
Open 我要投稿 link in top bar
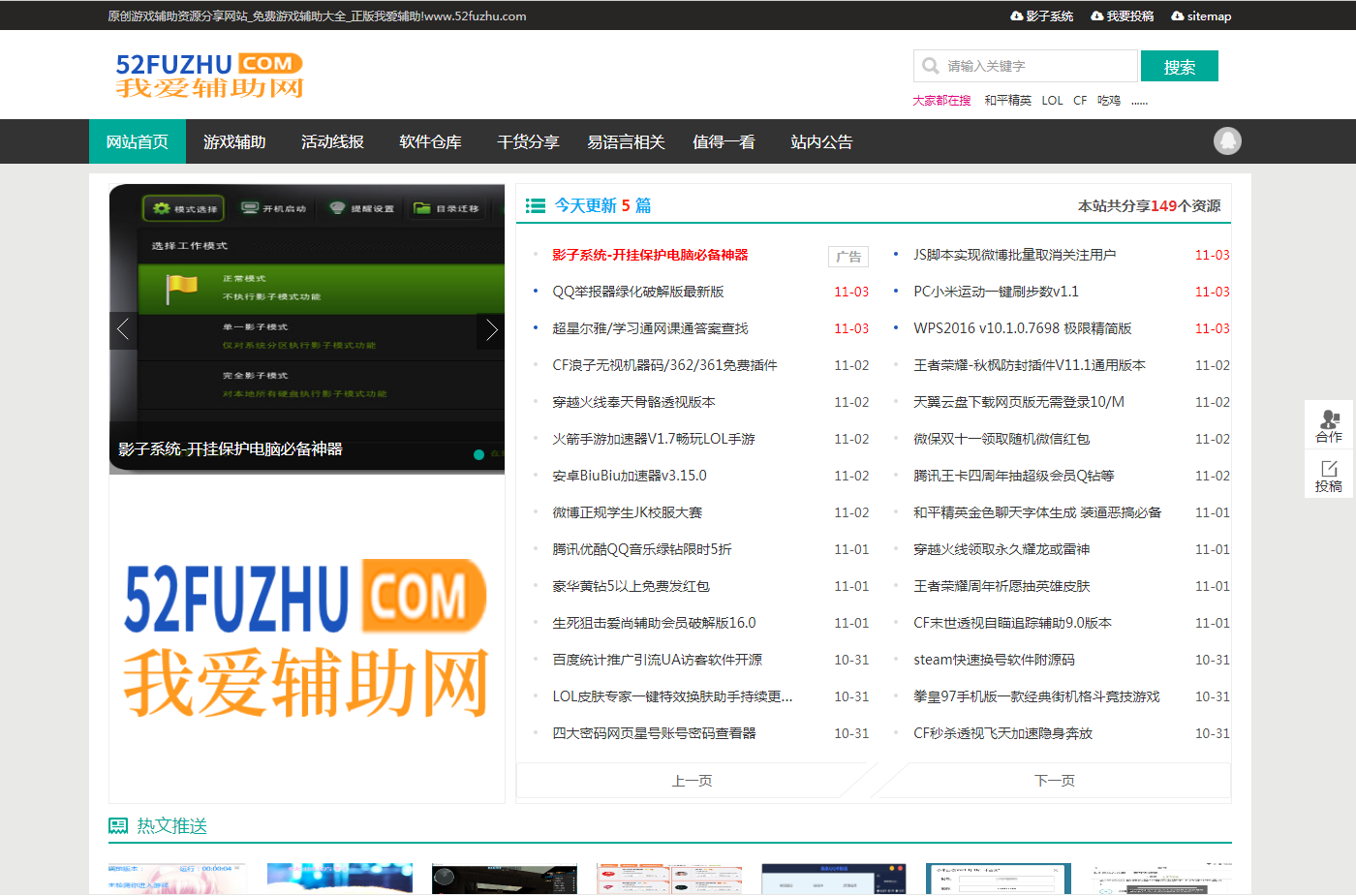(x=1123, y=16)
